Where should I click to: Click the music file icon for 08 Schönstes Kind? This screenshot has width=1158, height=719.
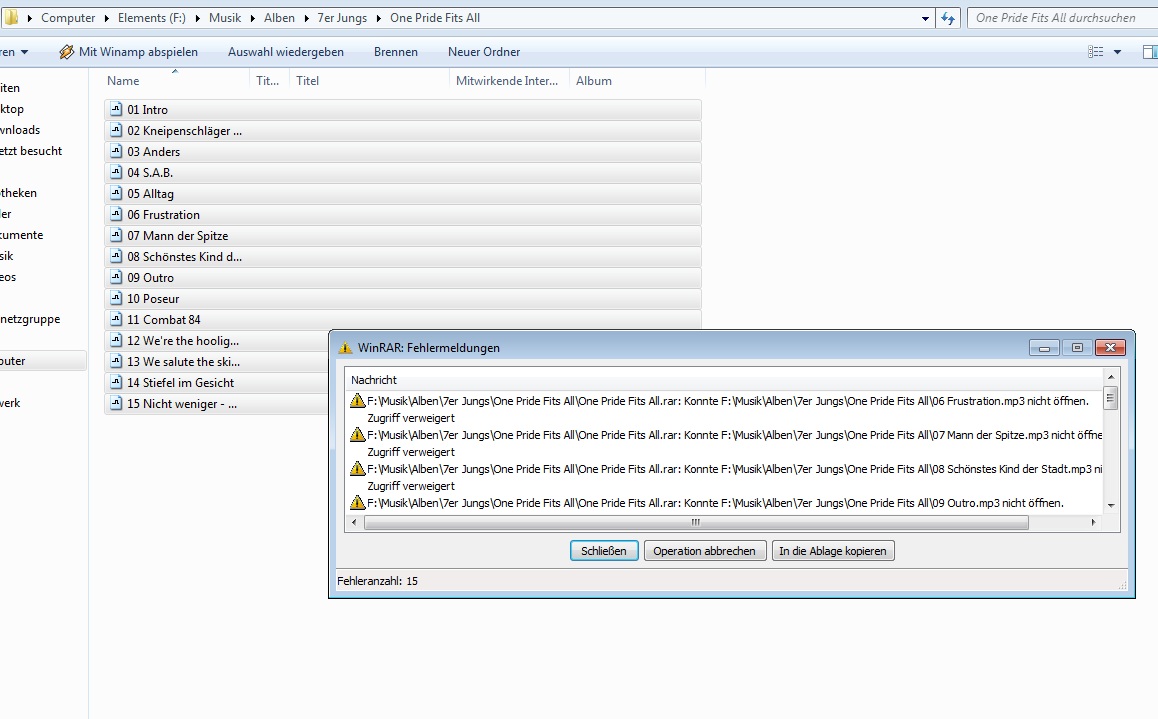pyautogui.click(x=116, y=256)
